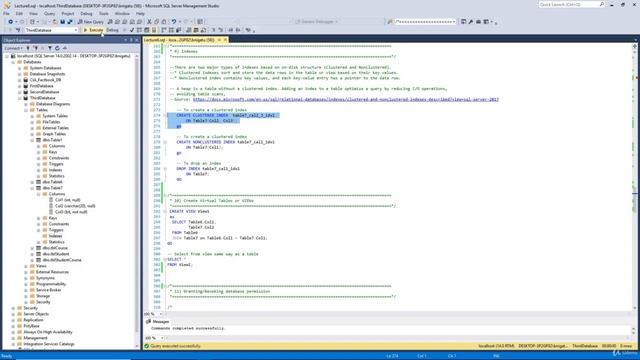Collapse the Databases folder node
The width and height of the screenshot is (640, 360).
point(13,62)
